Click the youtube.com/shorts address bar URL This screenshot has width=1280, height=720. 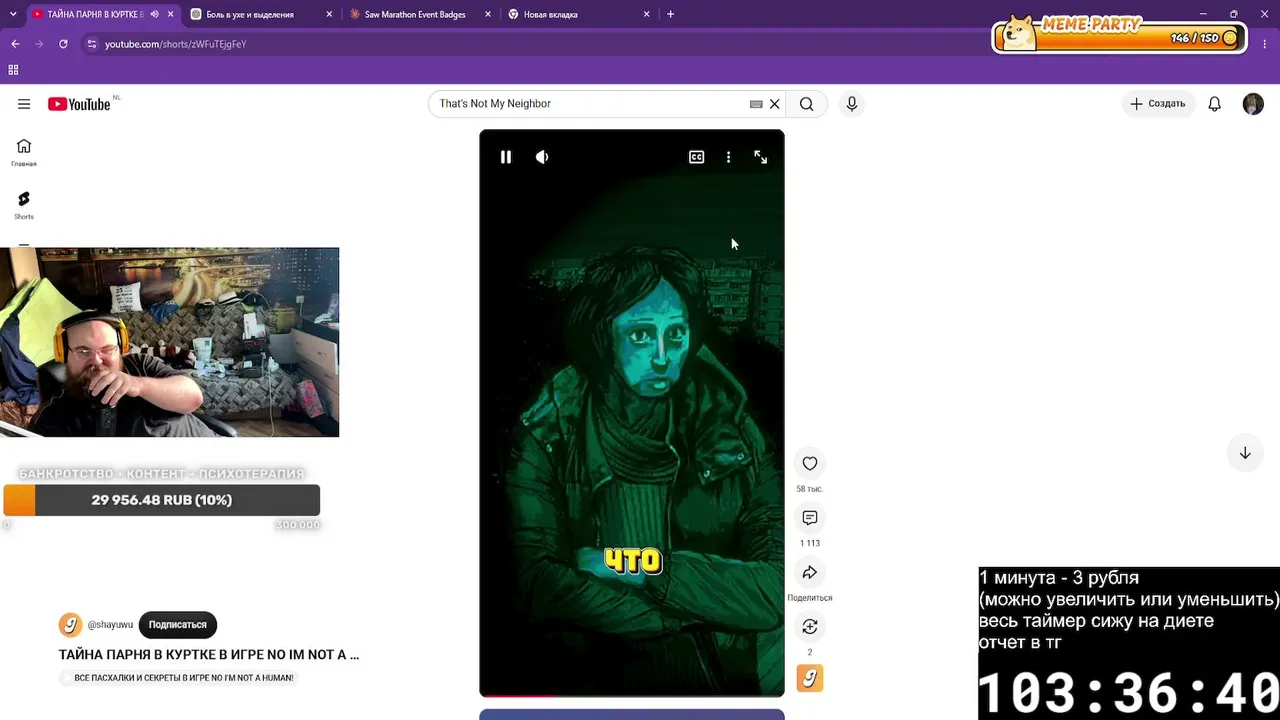[x=176, y=44]
